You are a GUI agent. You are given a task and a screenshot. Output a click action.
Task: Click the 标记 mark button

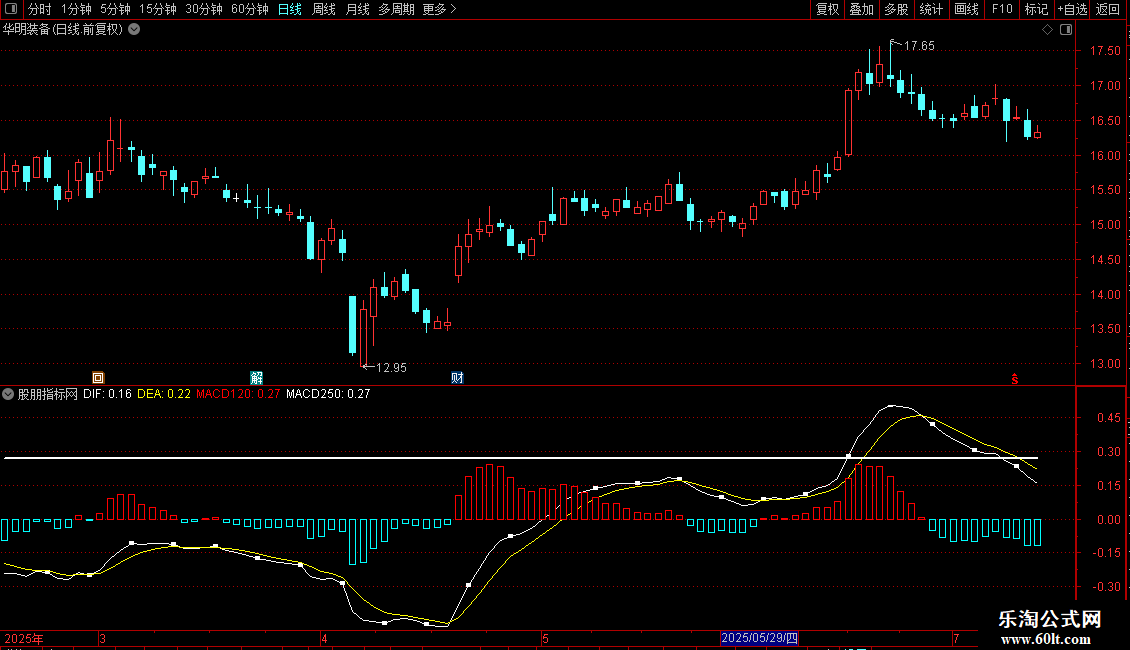pyautogui.click(x=1036, y=9)
